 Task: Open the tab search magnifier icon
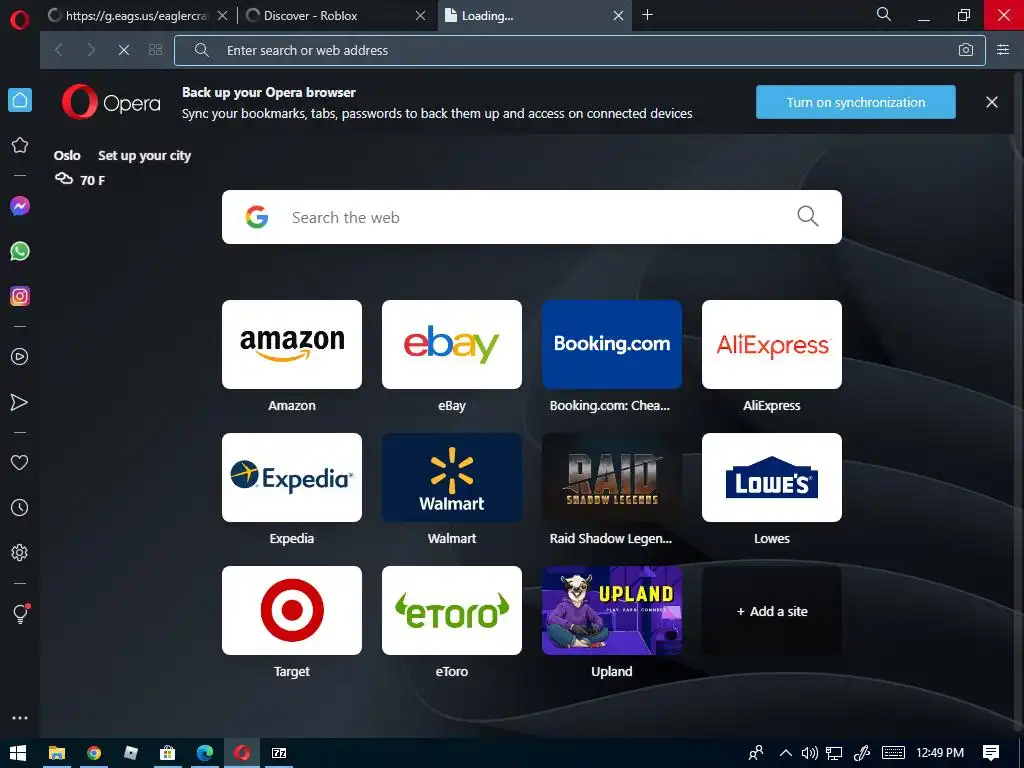pos(884,14)
